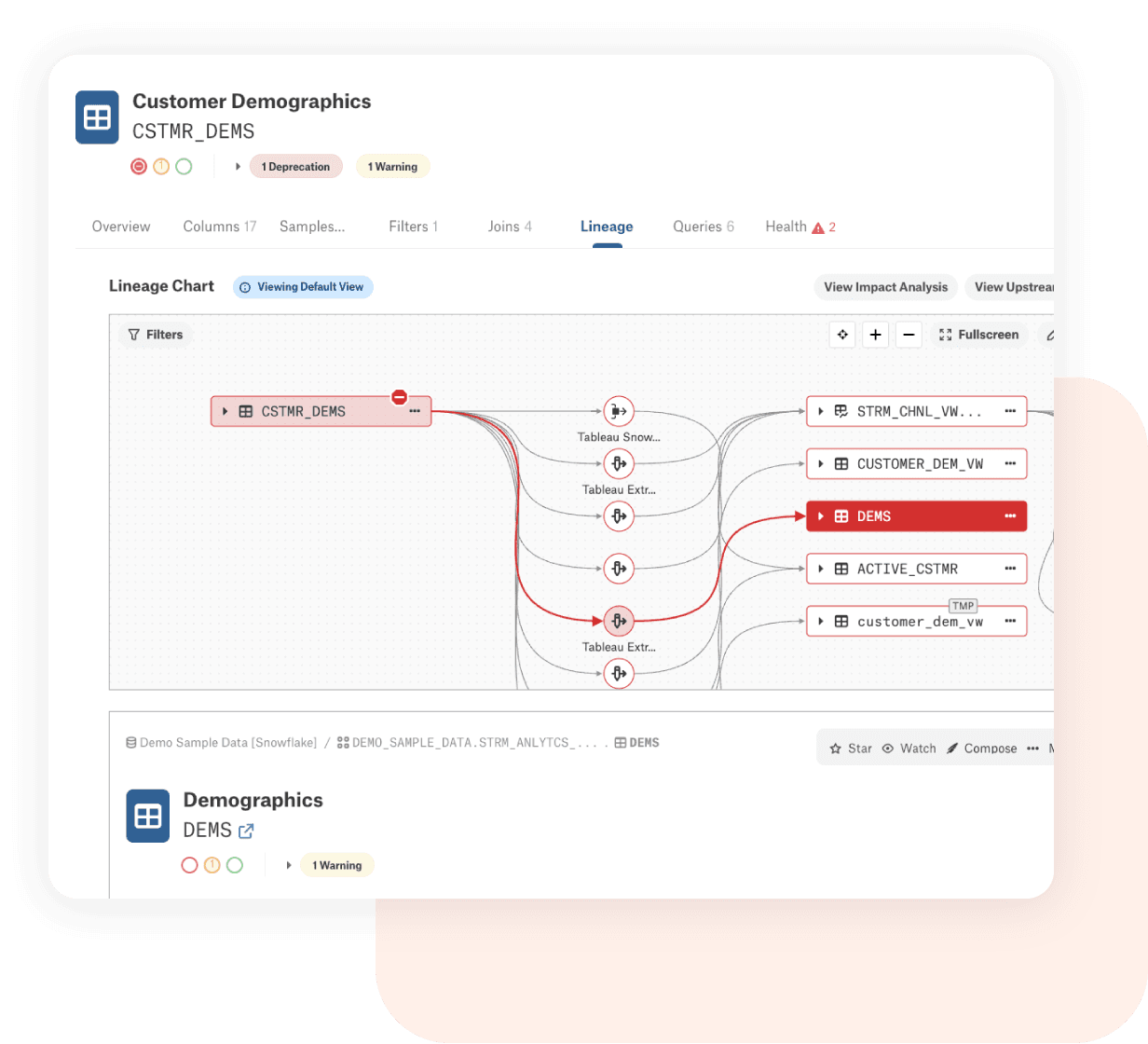This screenshot has width=1148, height=1044.
Task: Open the CSTMR_DEMS node three-dot menu
Action: pyautogui.click(x=415, y=411)
